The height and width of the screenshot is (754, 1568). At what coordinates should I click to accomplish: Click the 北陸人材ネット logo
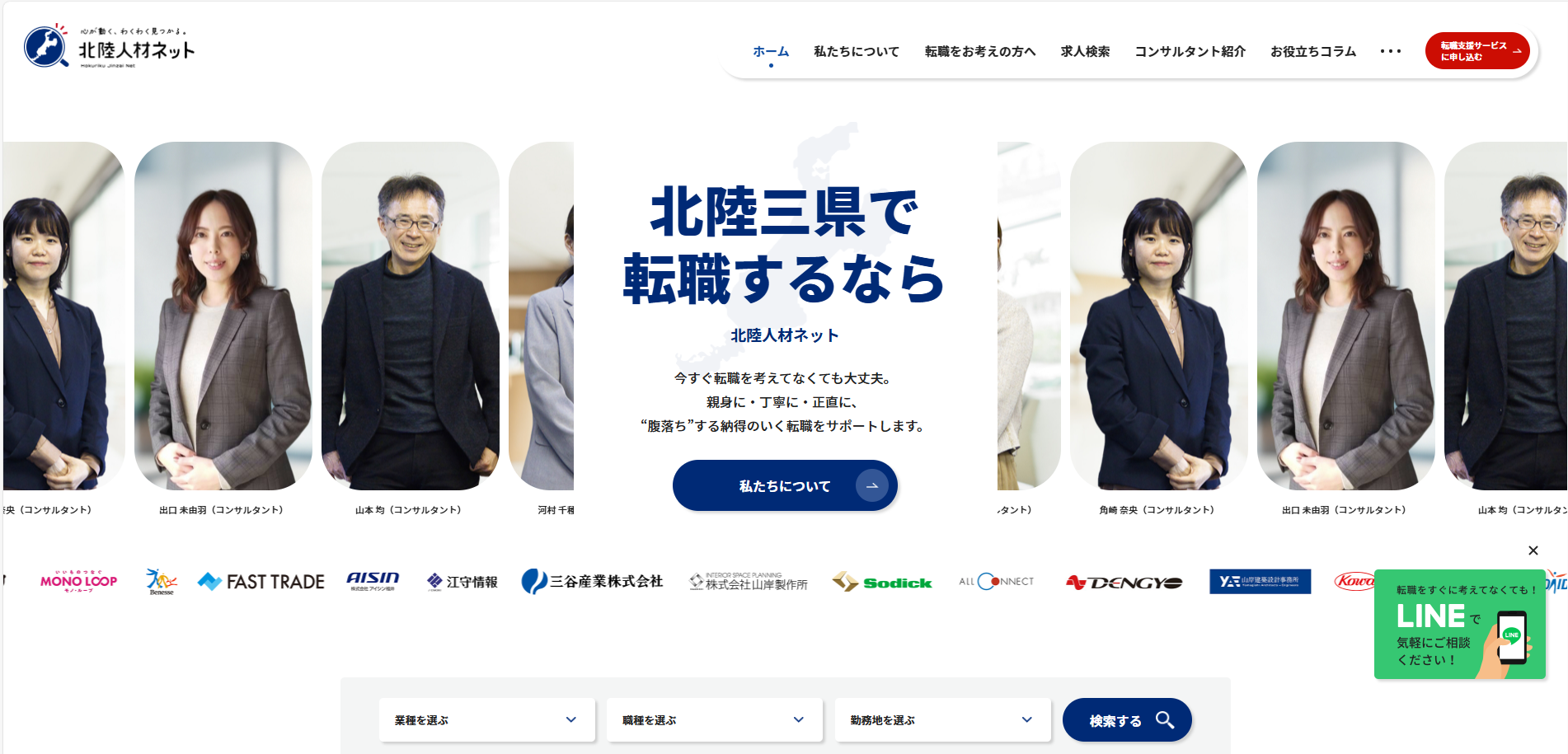click(110, 46)
